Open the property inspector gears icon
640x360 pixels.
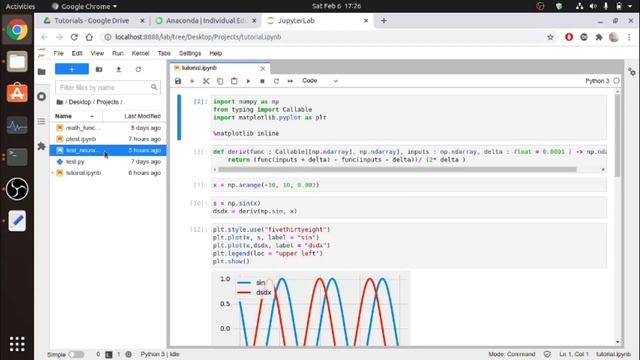(x=632, y=72)
